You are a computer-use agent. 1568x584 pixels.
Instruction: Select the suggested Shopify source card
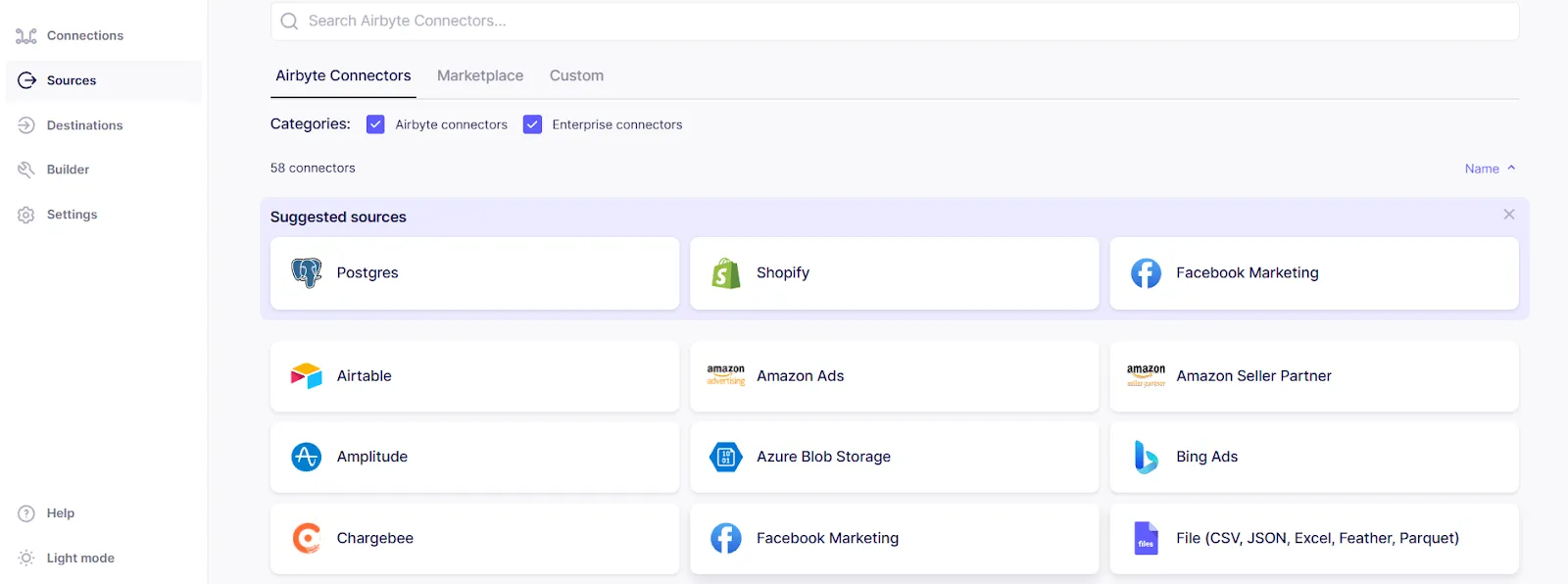[x=894, y=273]
